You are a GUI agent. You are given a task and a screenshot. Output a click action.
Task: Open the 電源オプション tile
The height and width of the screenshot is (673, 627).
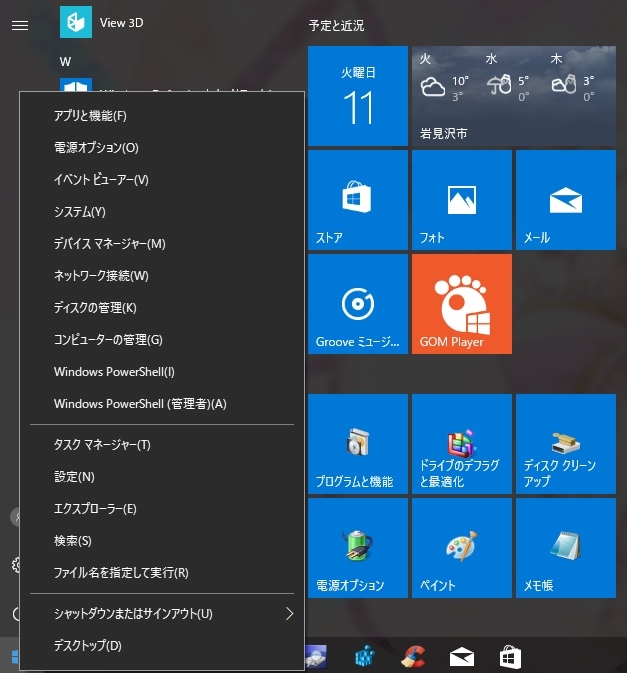coord(357,548)
